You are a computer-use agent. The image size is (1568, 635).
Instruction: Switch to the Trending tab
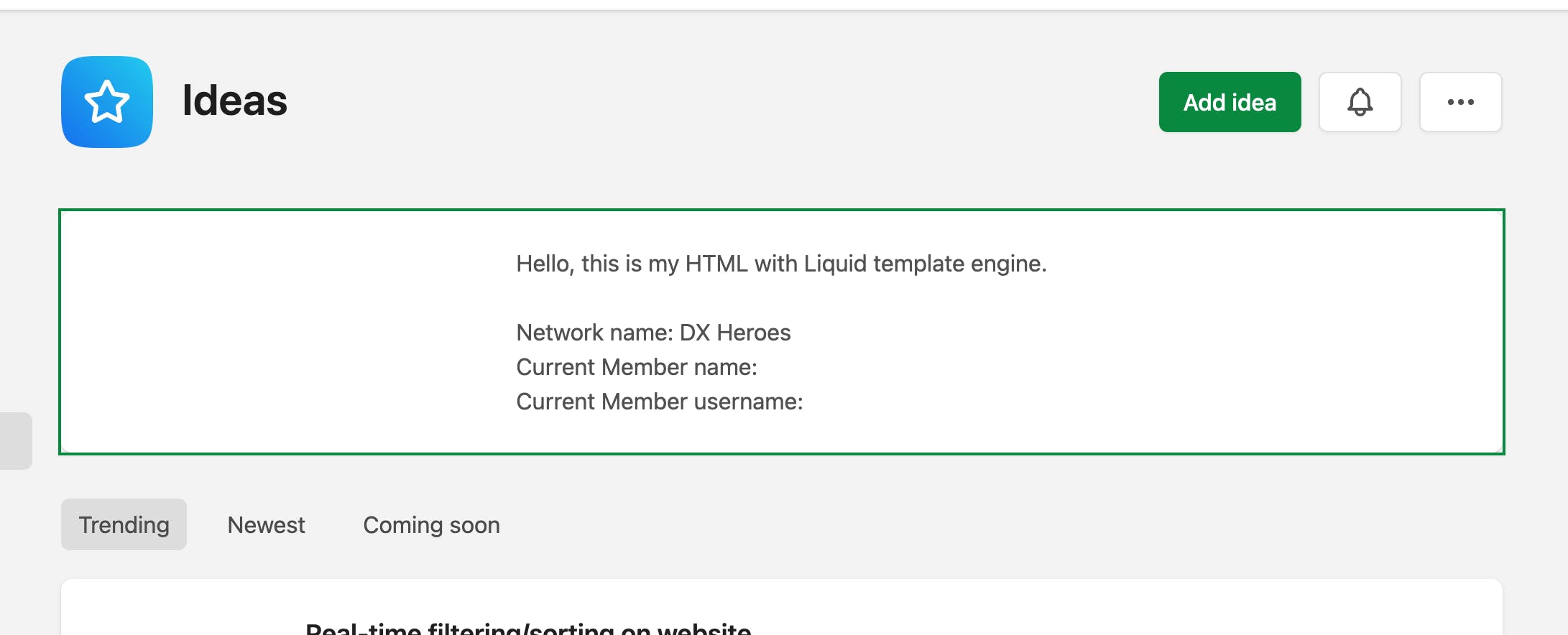[x=124, y=525]
